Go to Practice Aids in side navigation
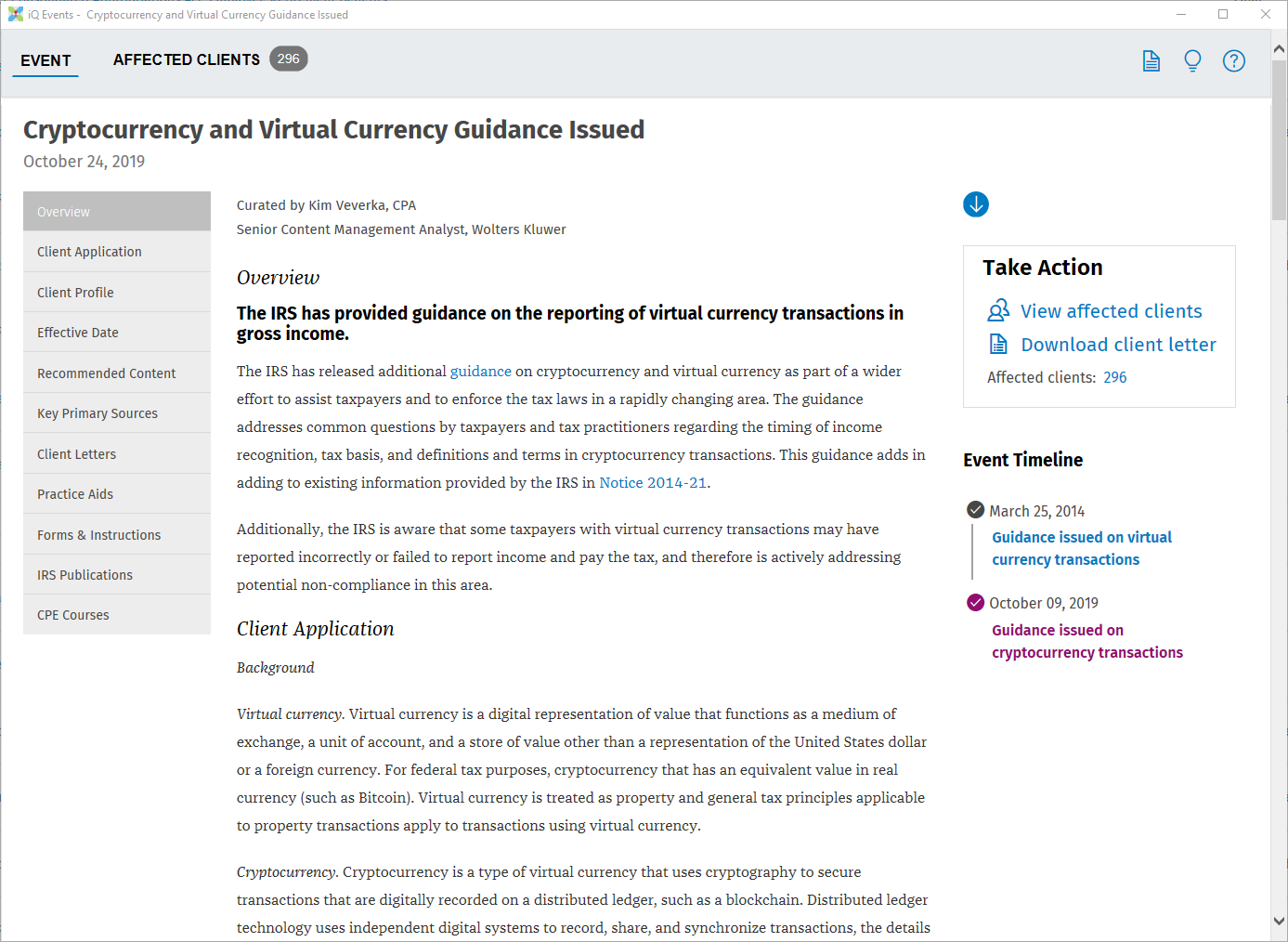The height and width of the screenshot is (942, 1288). (75, 494)
